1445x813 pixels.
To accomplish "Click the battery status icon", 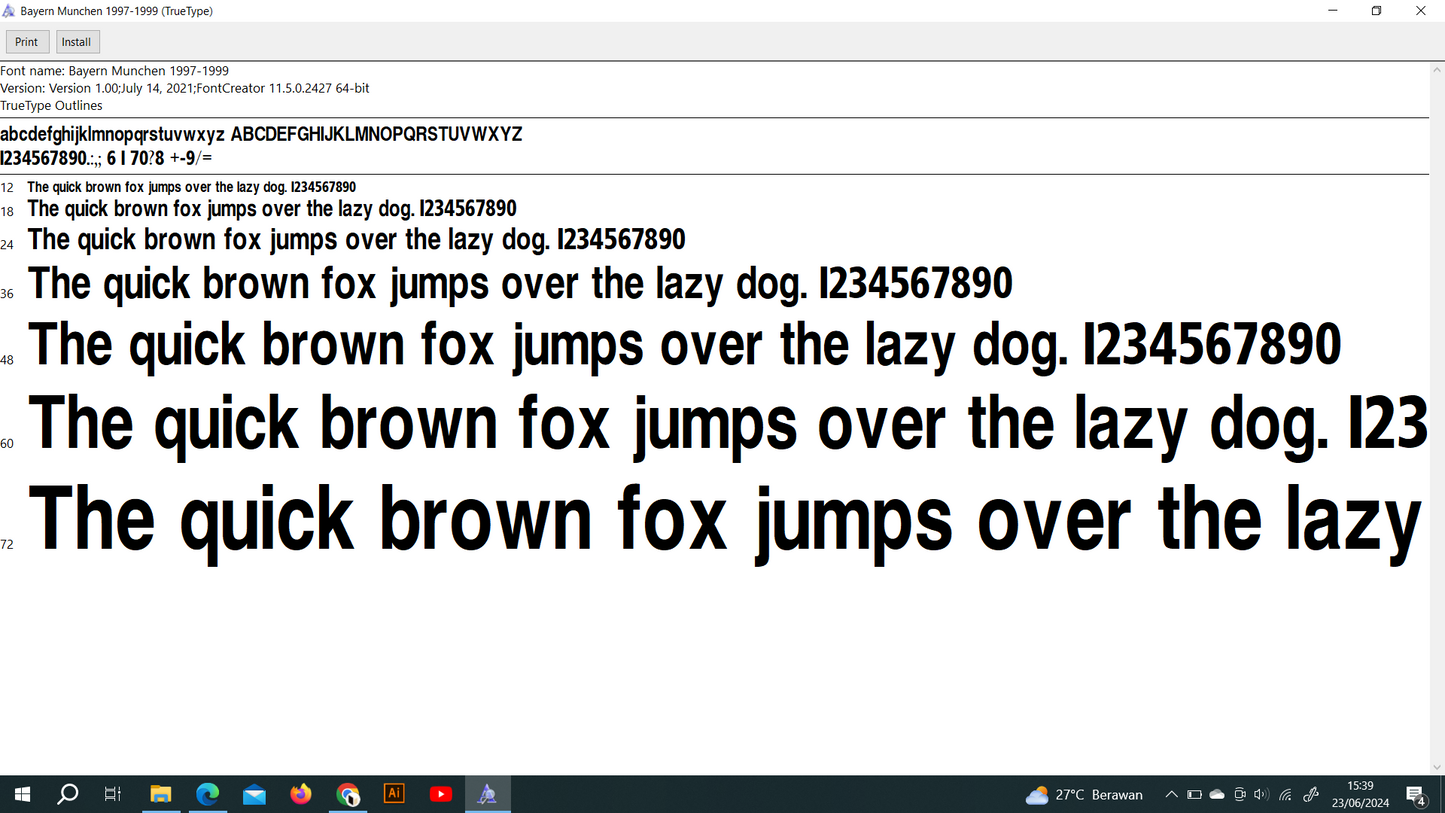I will coord(1194,795).
